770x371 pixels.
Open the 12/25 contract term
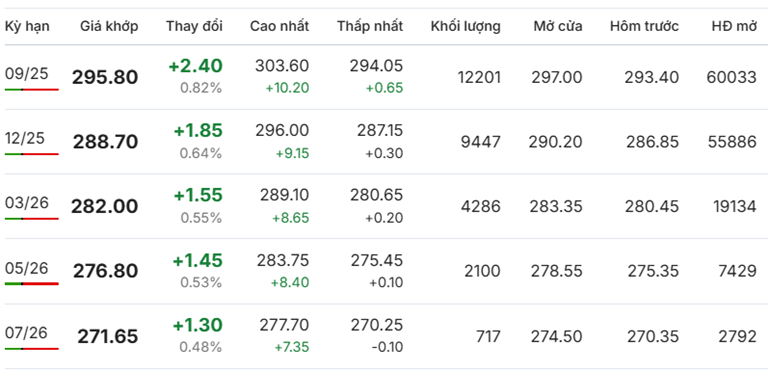(x=27, y=138)
